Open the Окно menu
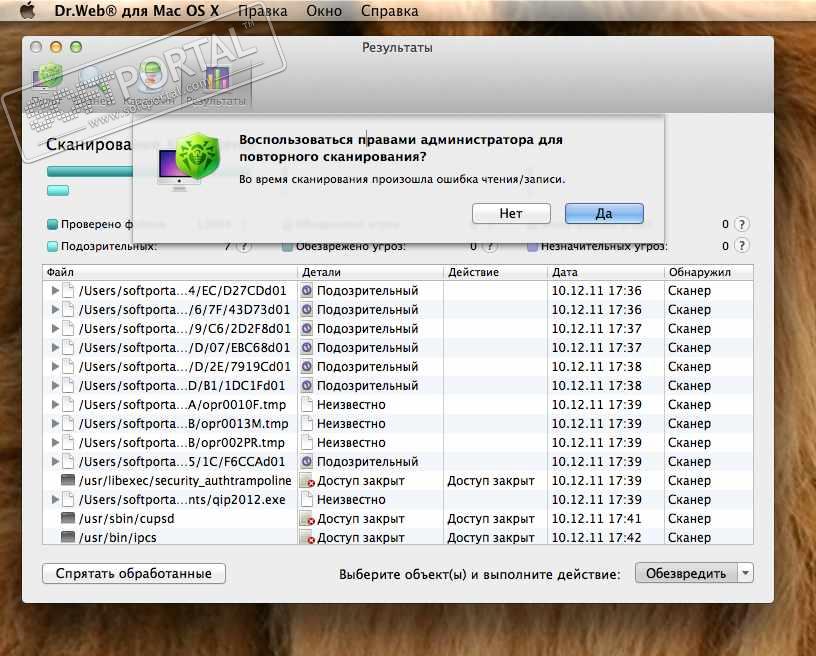 point(324,10)
